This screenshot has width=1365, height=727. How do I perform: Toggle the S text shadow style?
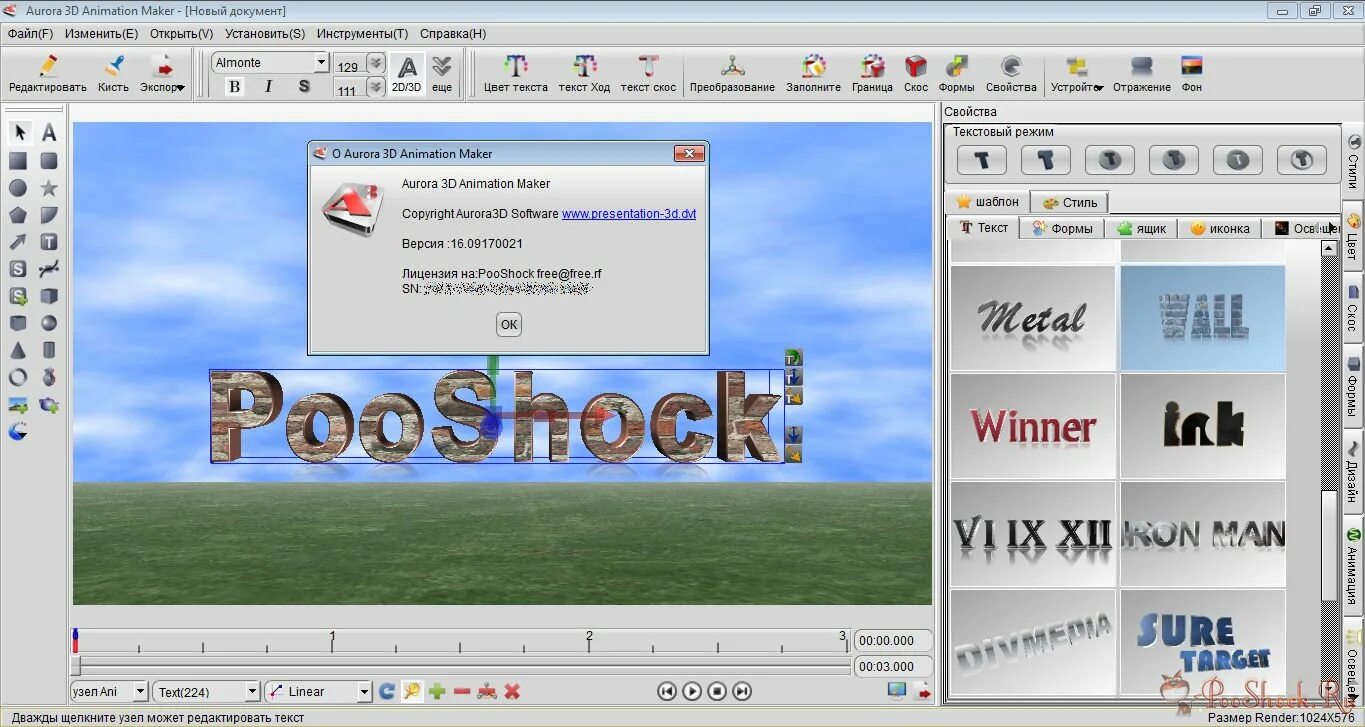304,87
